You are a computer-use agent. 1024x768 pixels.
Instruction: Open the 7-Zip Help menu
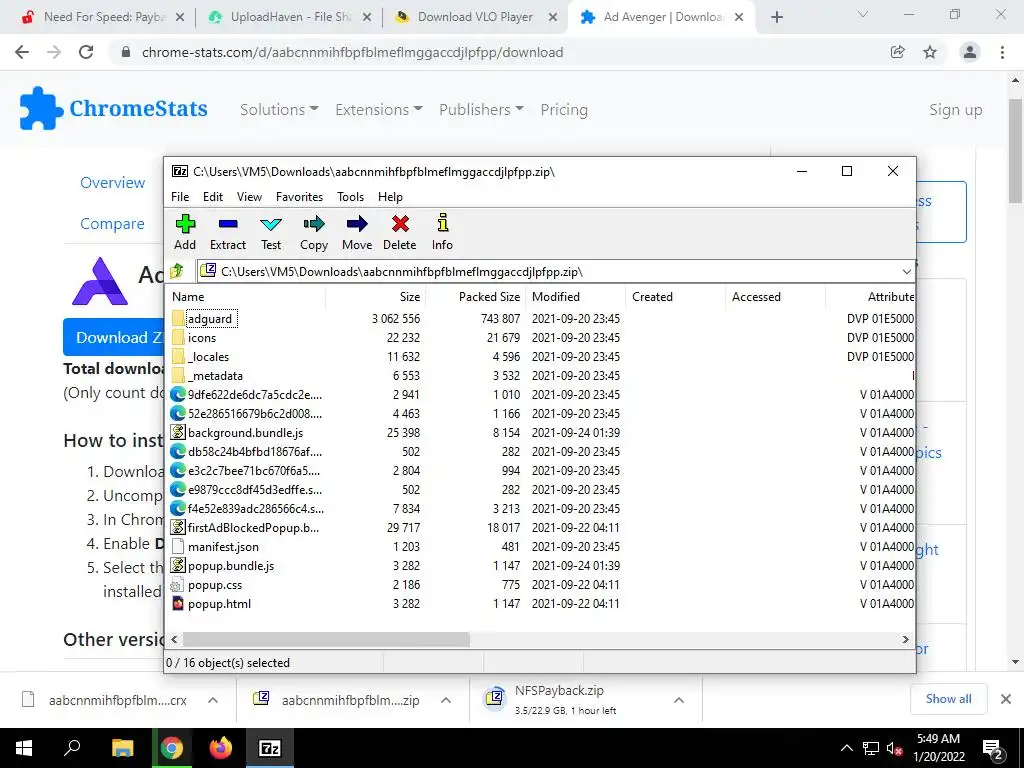[x=390, y=197]
